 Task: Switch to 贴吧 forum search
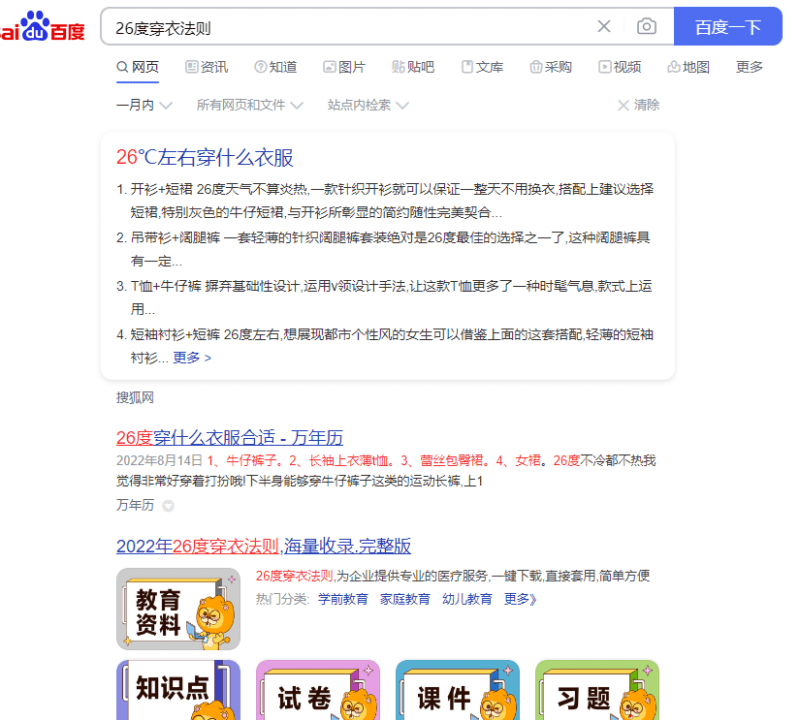point(414,67)
